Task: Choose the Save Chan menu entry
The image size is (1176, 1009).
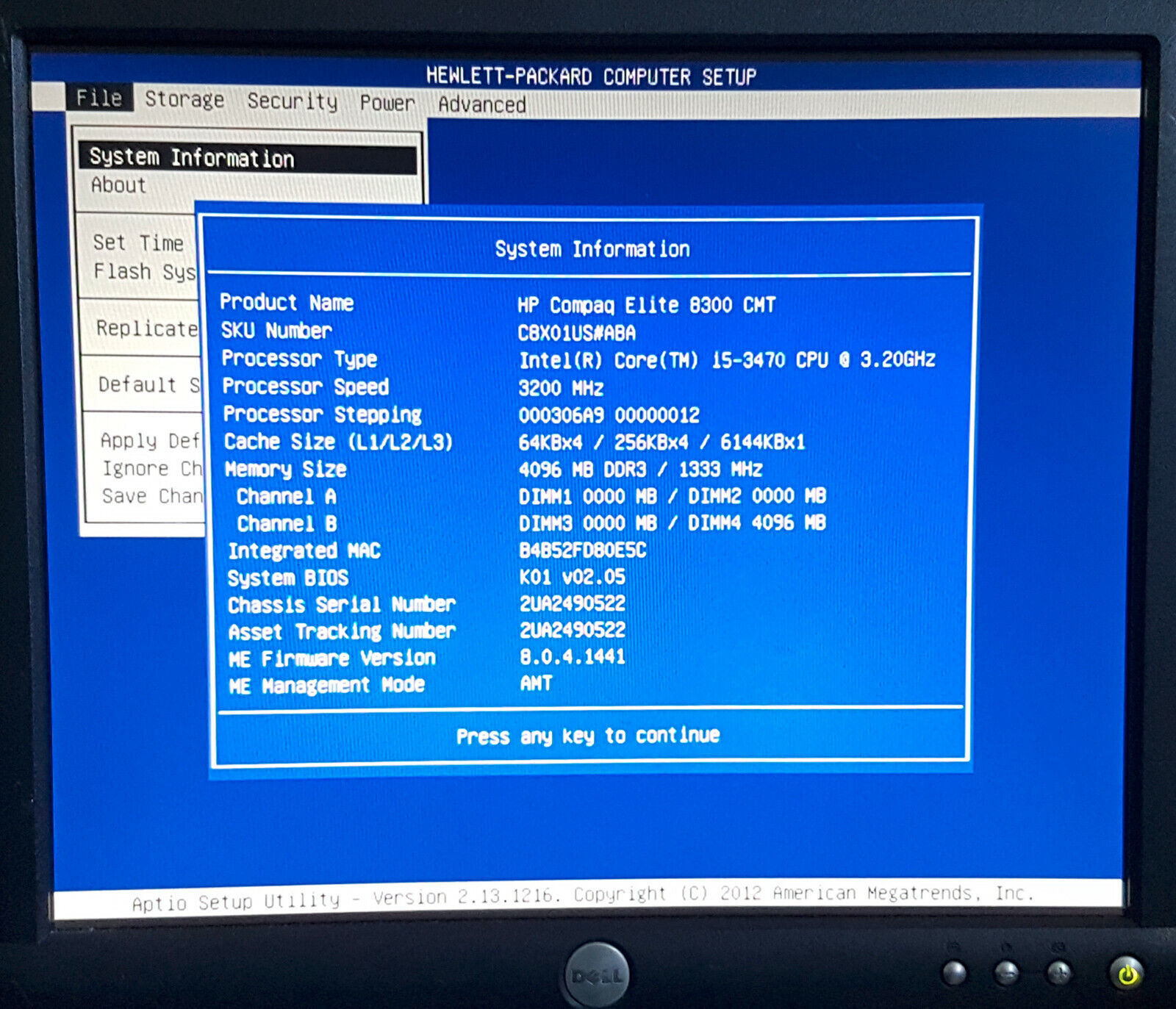Action: coord(153,496)
